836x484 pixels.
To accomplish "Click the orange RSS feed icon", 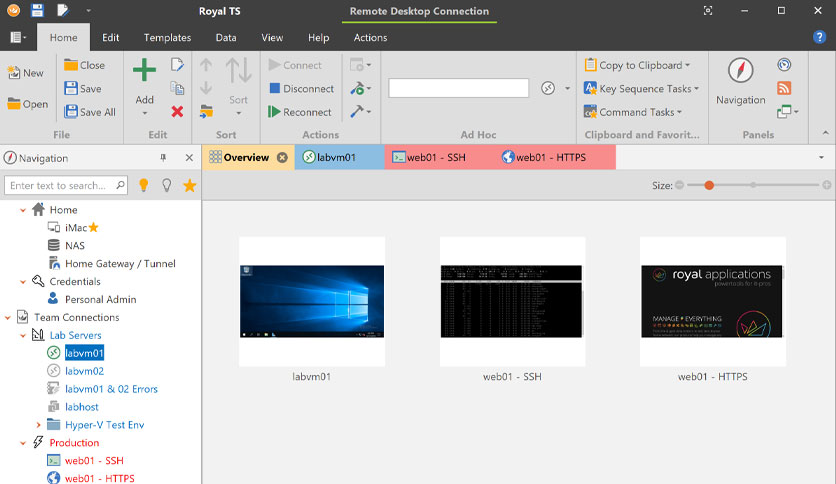I will pos(784,88).
